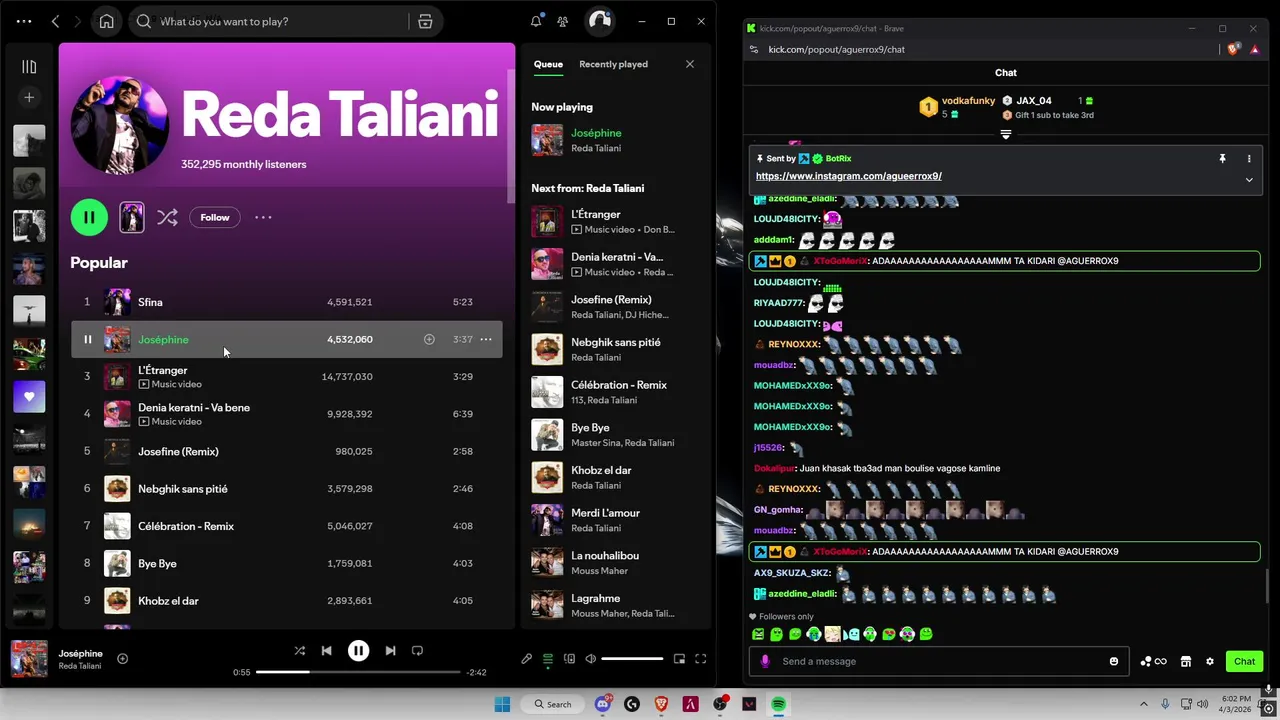
Task: Open the Kick shop icon
Action: click(1186, 661)
